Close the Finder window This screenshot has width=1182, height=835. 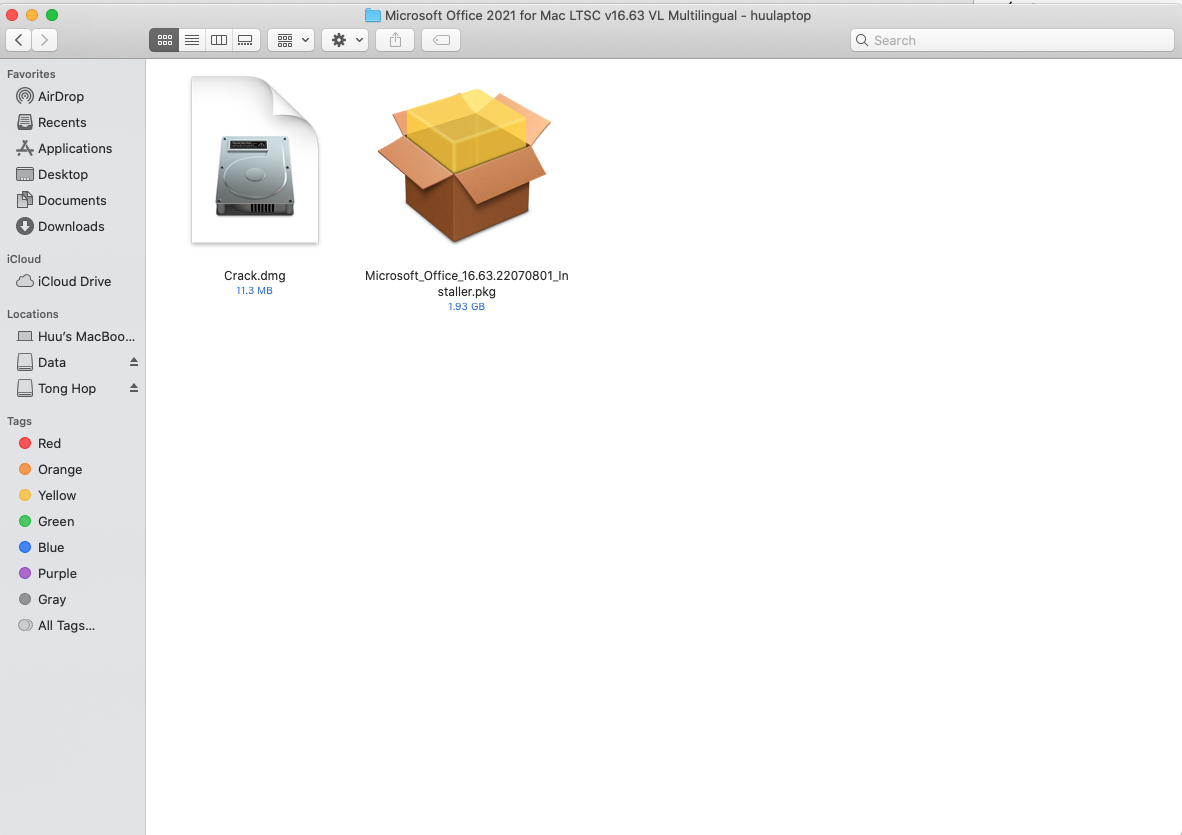tap(12, 15)
